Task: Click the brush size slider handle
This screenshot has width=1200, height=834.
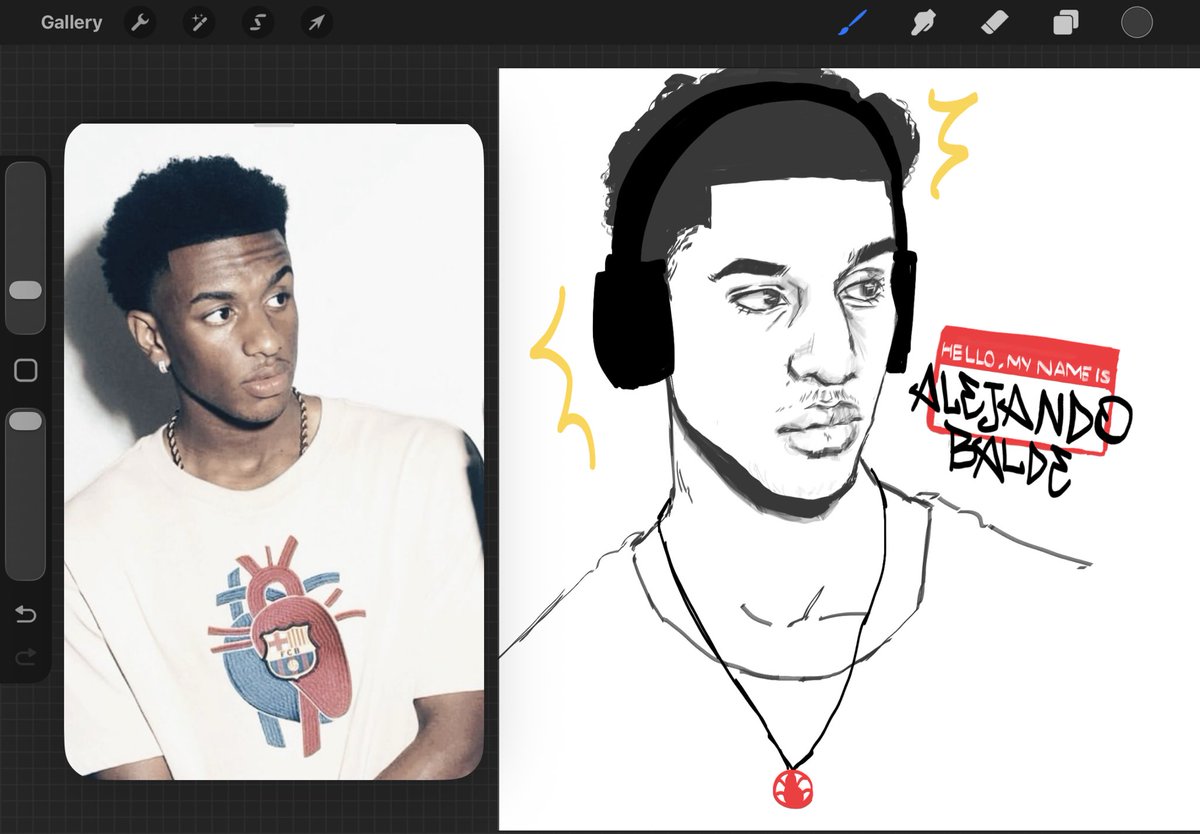Action: pyautogui.click(x=25, y=290)
